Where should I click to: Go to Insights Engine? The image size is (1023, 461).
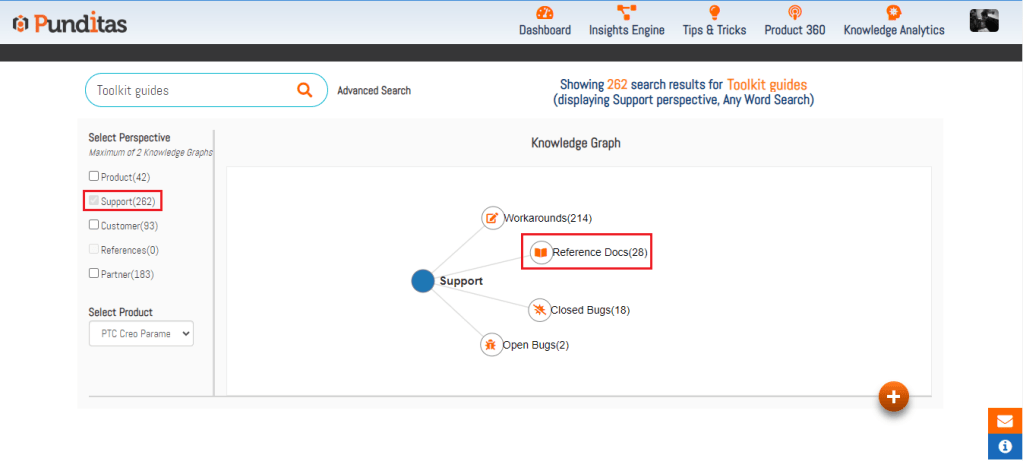click(x=627, y=21)
